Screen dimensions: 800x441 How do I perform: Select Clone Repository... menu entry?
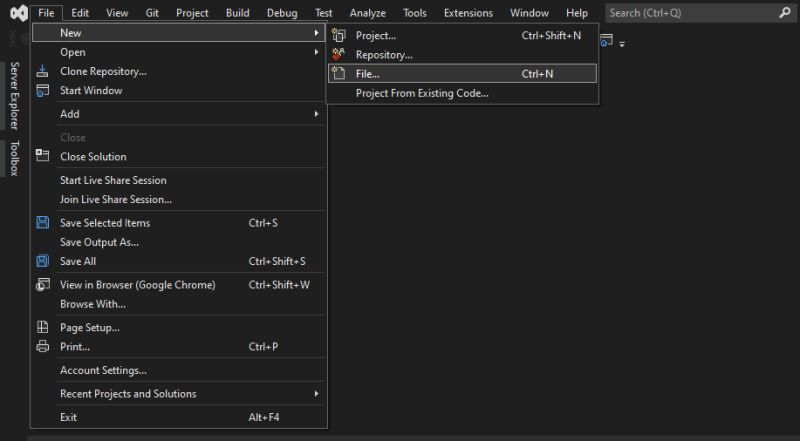[x=179, y=71]
